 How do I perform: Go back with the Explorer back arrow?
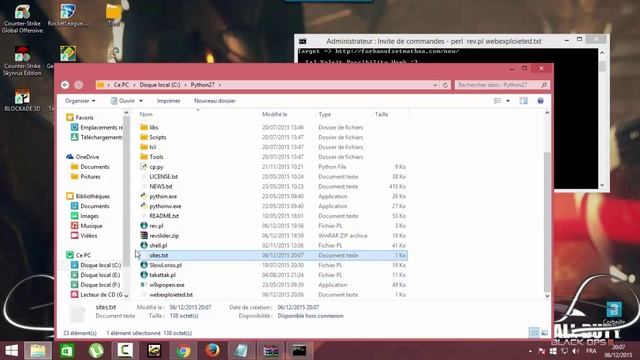(65, 84)
